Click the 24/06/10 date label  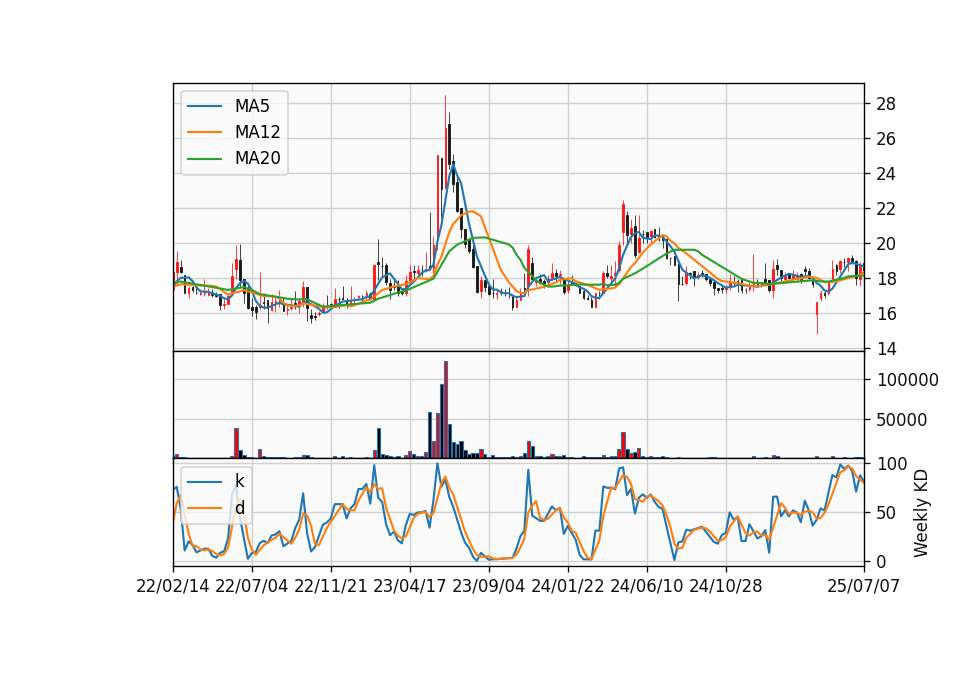[x=647, y=586]
